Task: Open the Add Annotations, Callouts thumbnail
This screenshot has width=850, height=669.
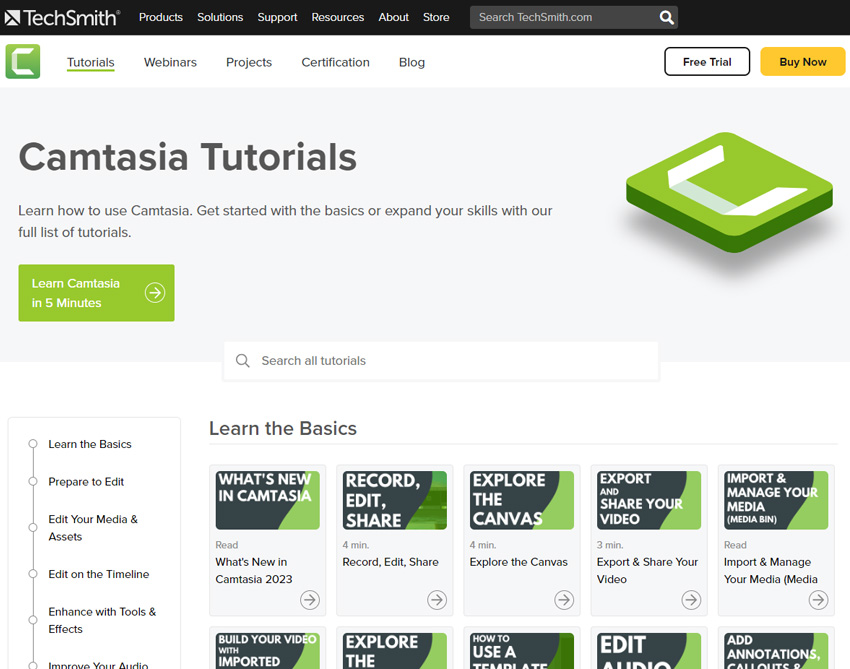Action: click(776, 651)
